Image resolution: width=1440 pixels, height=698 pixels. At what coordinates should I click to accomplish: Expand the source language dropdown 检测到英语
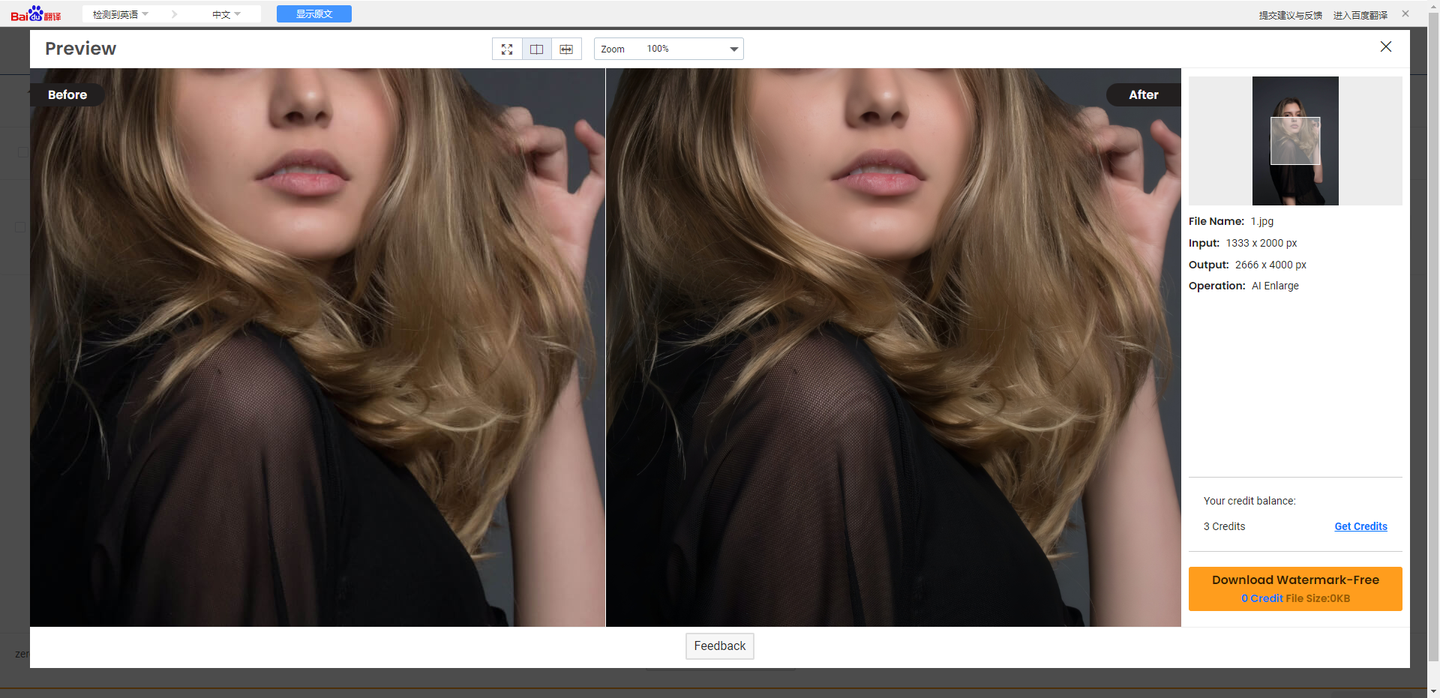pos(120,14)
